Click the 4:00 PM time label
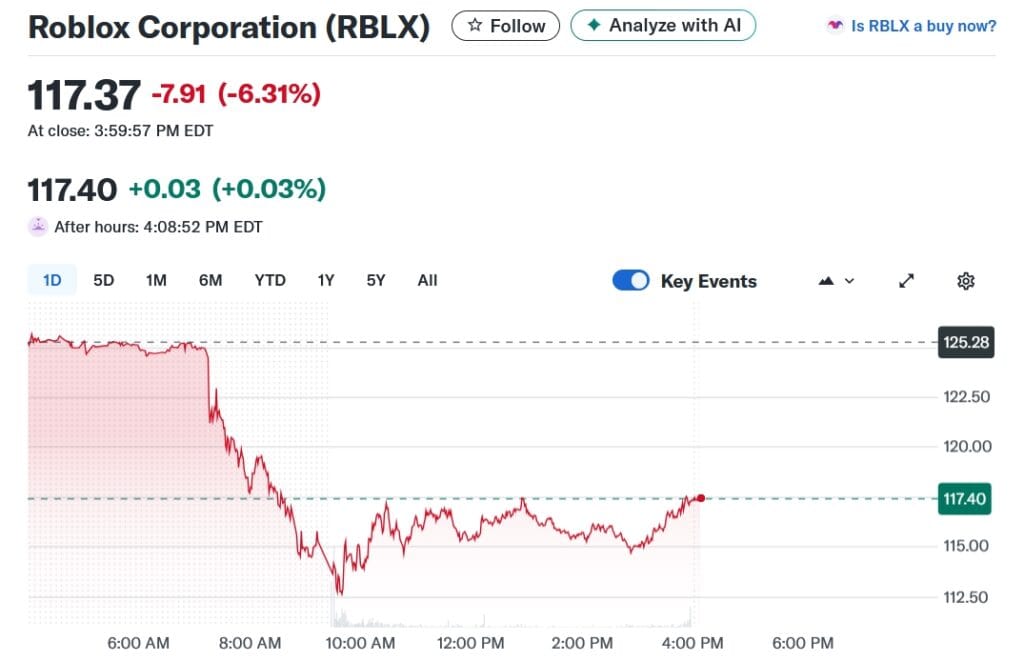 click(693, 643)
